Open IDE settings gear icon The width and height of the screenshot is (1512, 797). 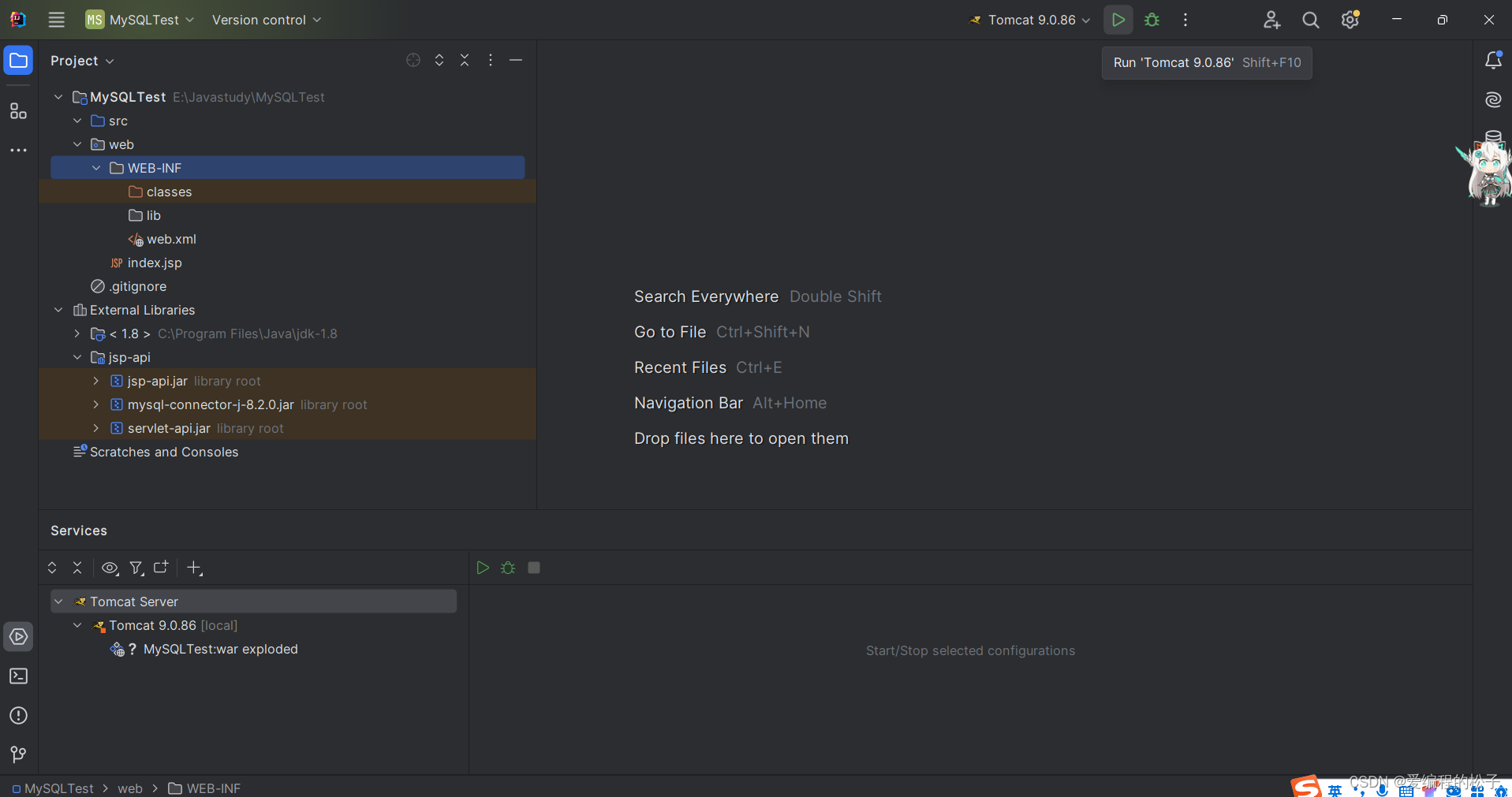1350,20
